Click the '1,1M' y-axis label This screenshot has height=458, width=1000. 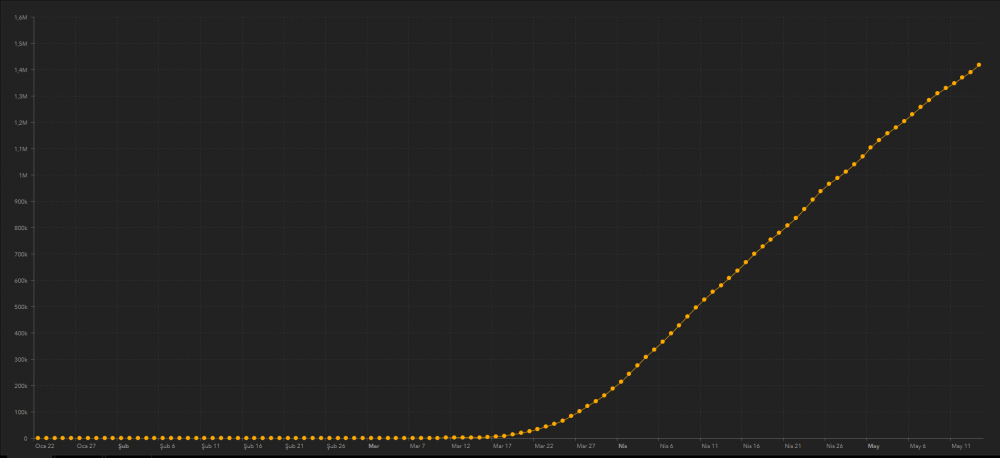(x=20, y=149)
